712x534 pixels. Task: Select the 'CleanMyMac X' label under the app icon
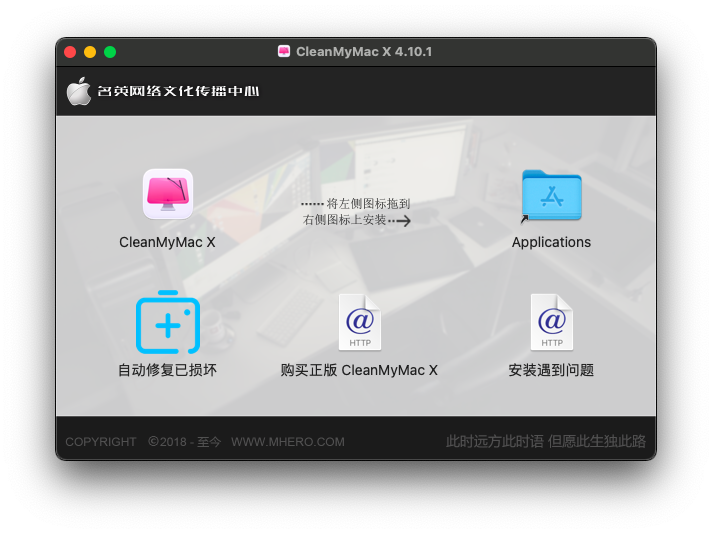pos(167,242)
